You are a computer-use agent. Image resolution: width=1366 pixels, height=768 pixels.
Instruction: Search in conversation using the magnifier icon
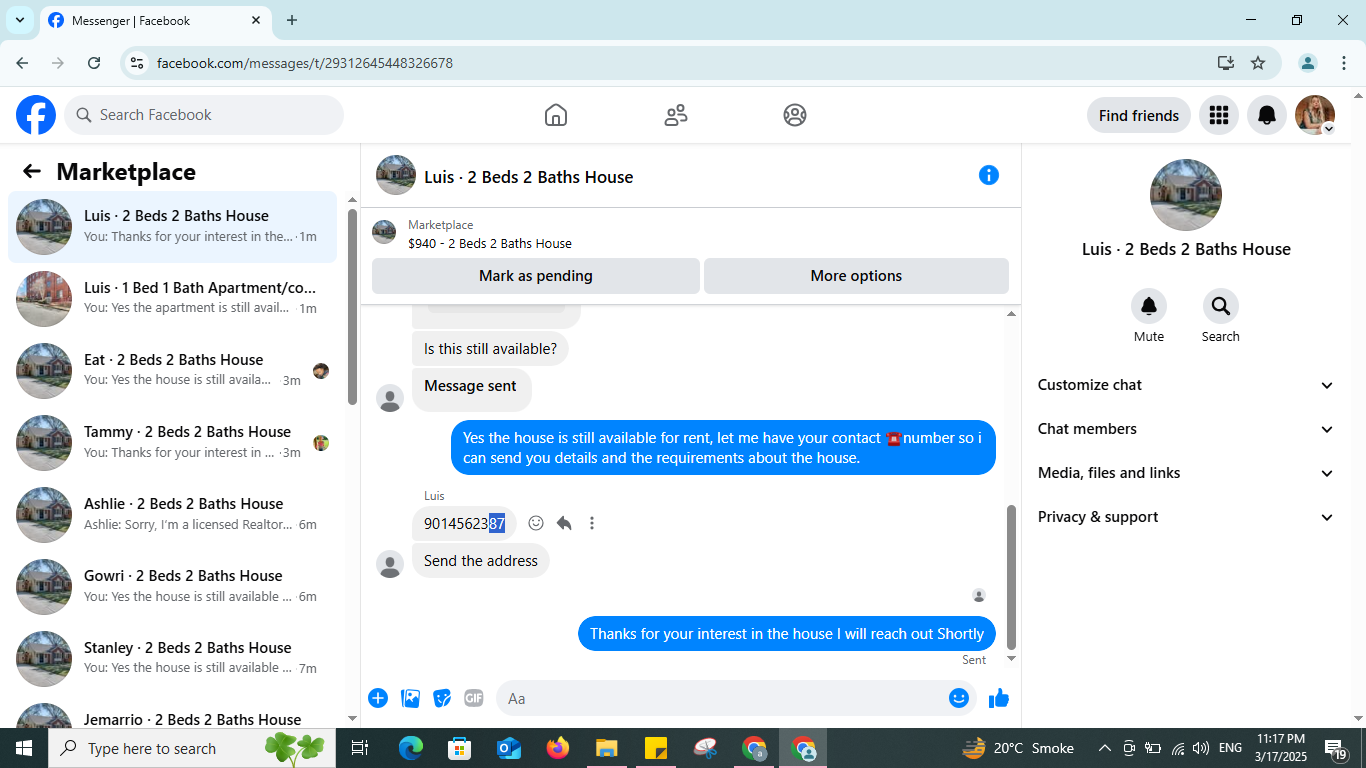pos(1221,305)
